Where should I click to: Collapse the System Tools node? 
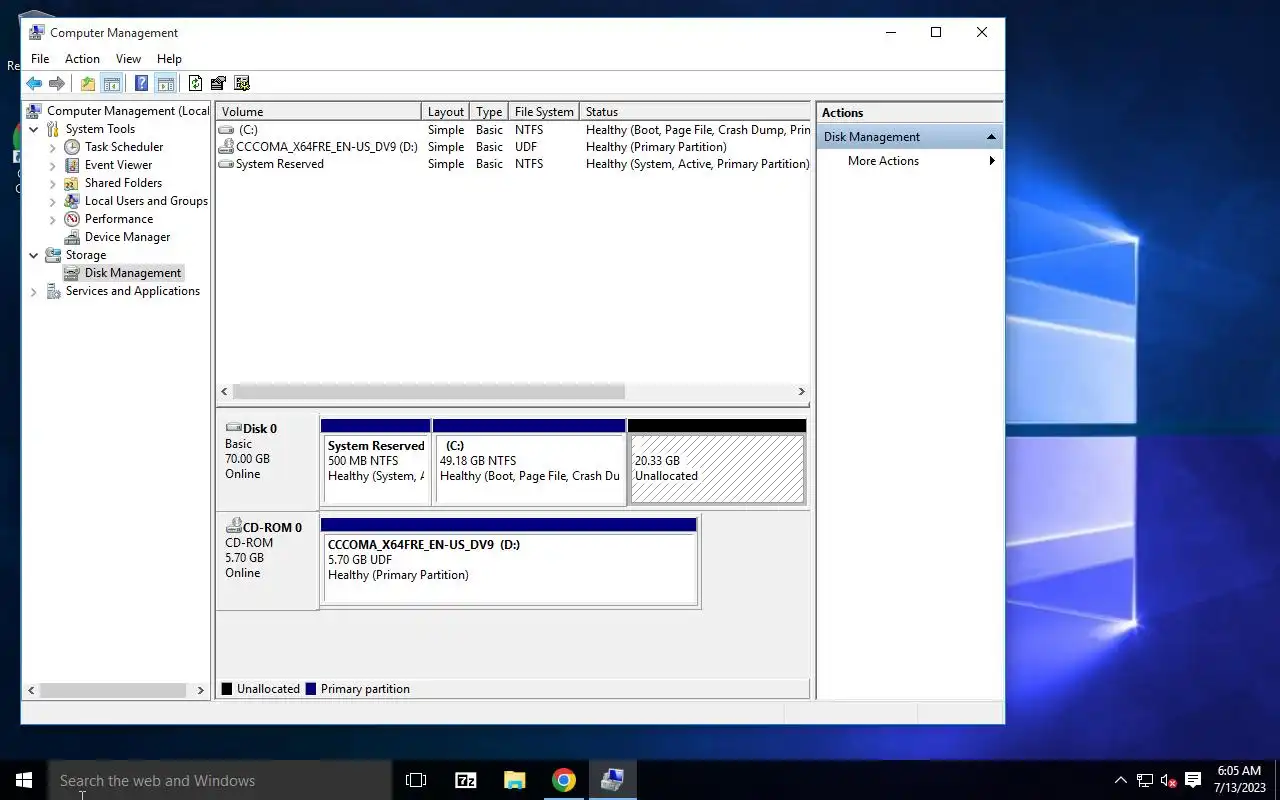click(34, 129)
